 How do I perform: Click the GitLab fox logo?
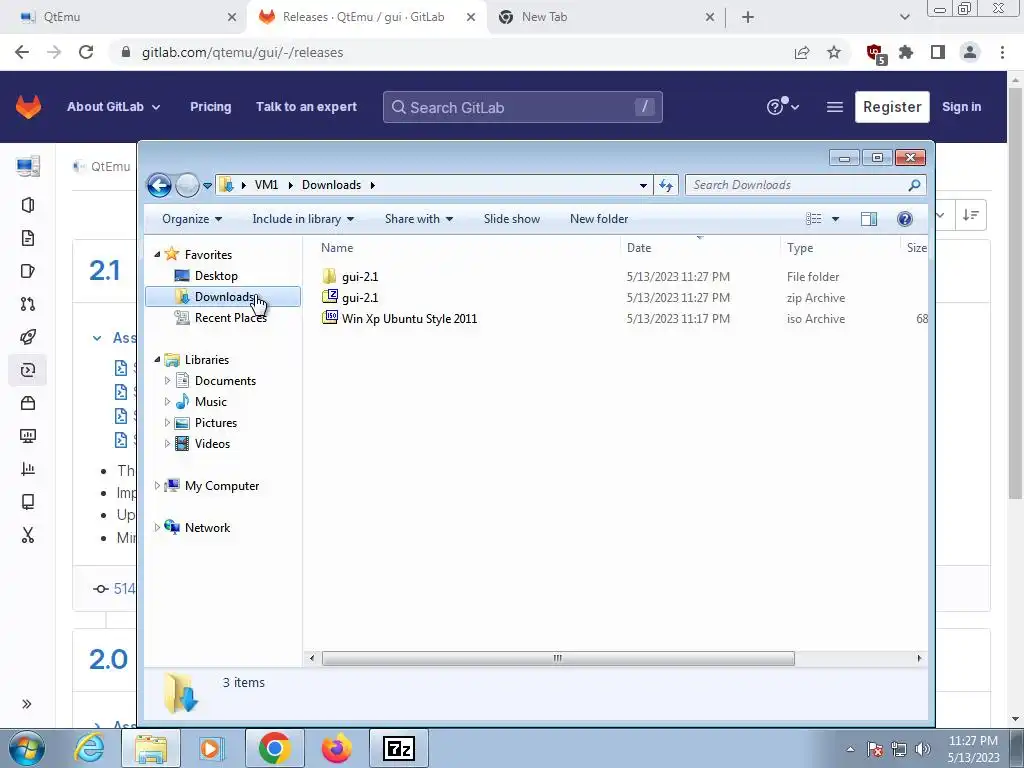28,107
